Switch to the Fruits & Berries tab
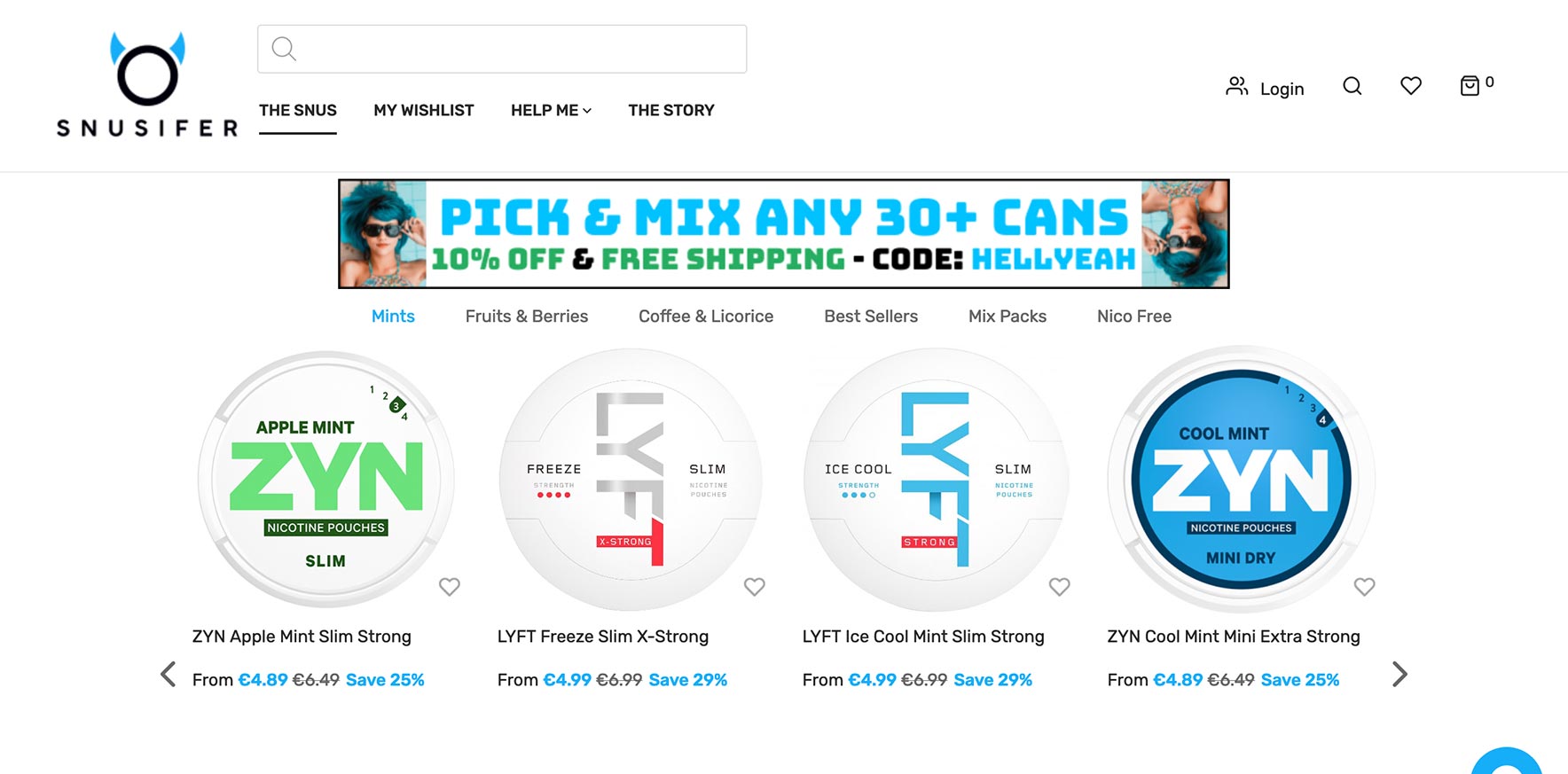The height and width of the screenshot is (774, 1568). (527, 317)
